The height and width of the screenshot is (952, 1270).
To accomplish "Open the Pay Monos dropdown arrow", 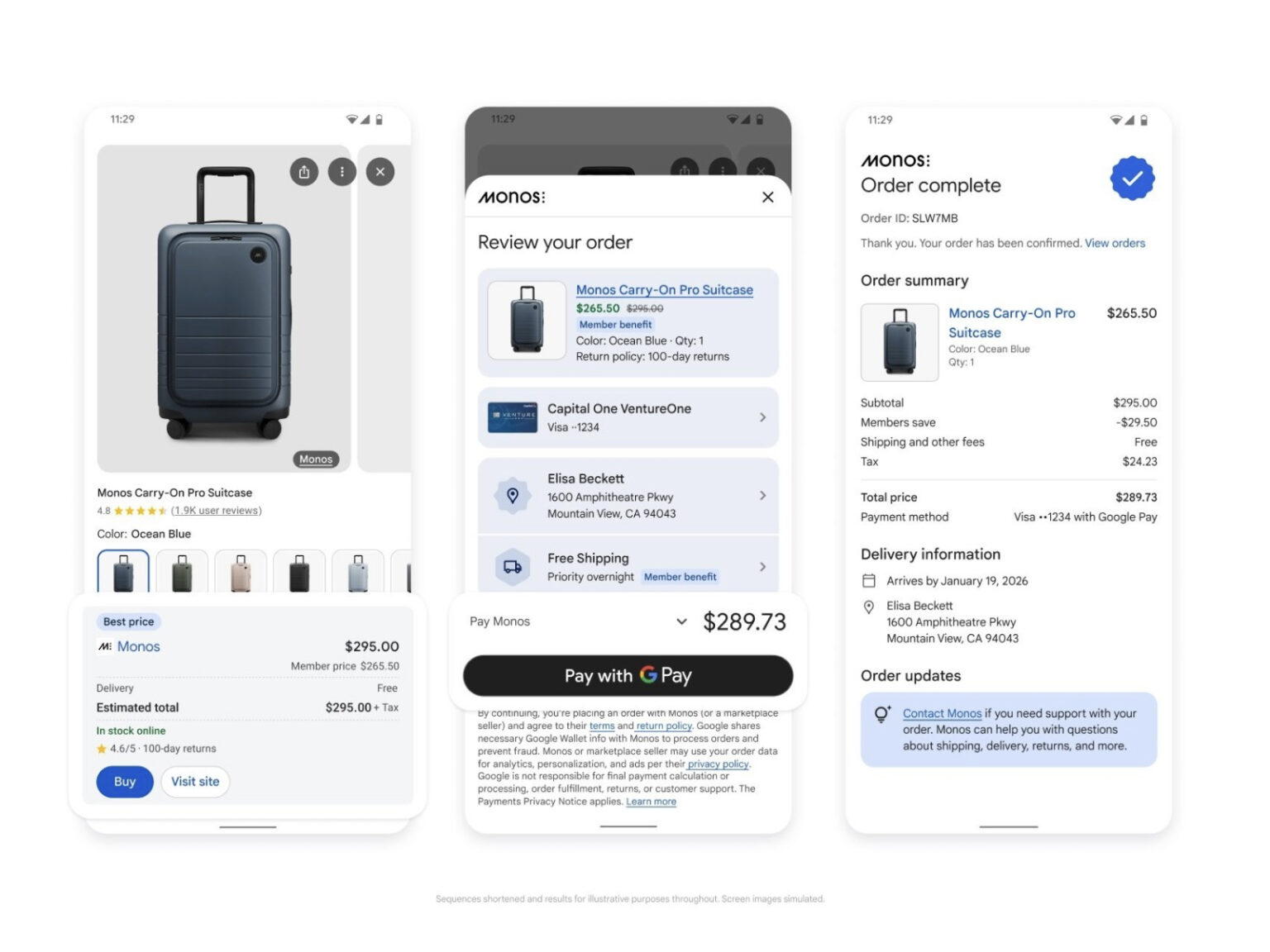I will pyautogui.click(x=681, y=621).
